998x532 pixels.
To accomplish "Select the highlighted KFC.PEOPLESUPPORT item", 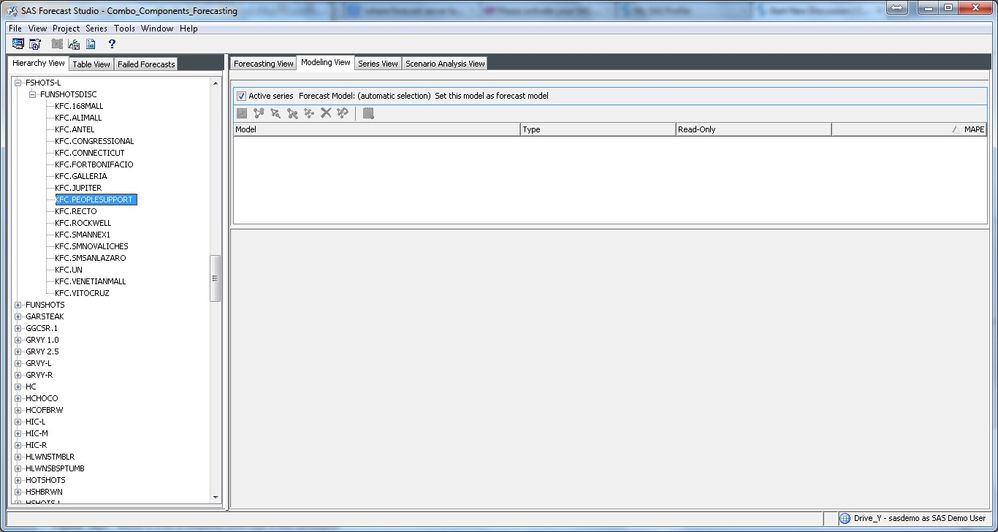I will [x=95, y=200].
